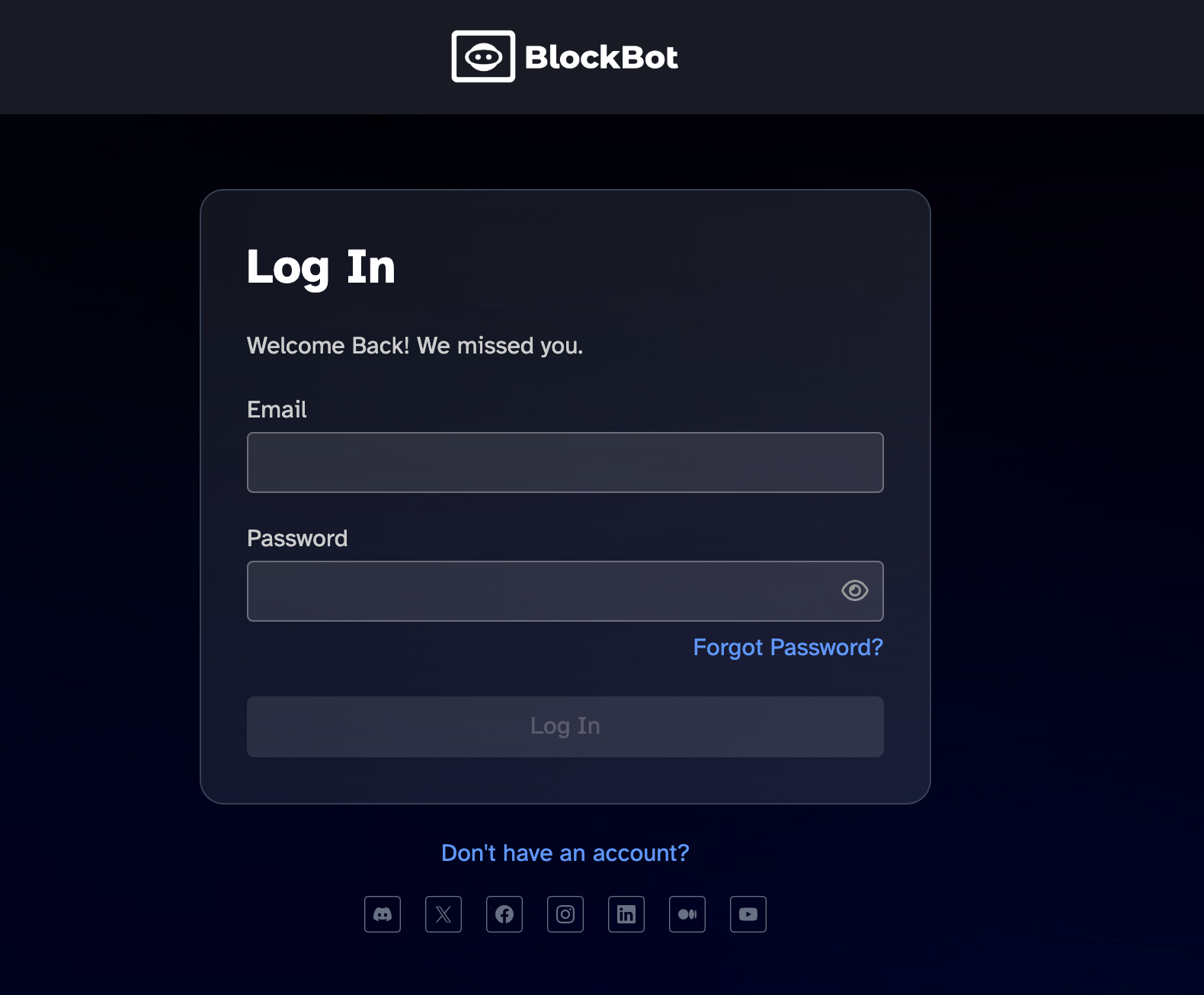This screenshot has width=1204, height=995.
Task: Click the YouTube icon
Action: tap(748, 914)
